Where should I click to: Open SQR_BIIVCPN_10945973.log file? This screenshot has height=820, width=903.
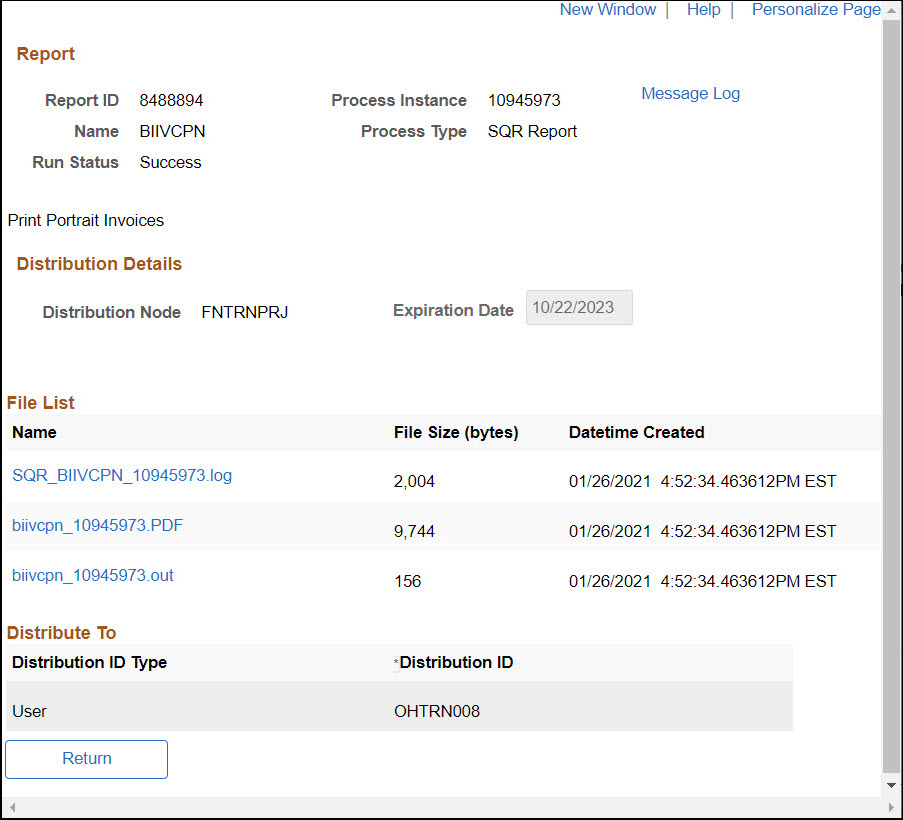pyautogui.click(x=122, y=476)
